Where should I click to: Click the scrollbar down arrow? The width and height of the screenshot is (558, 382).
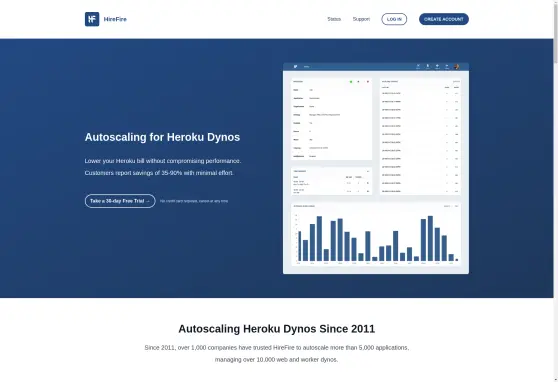coord(556,379)
